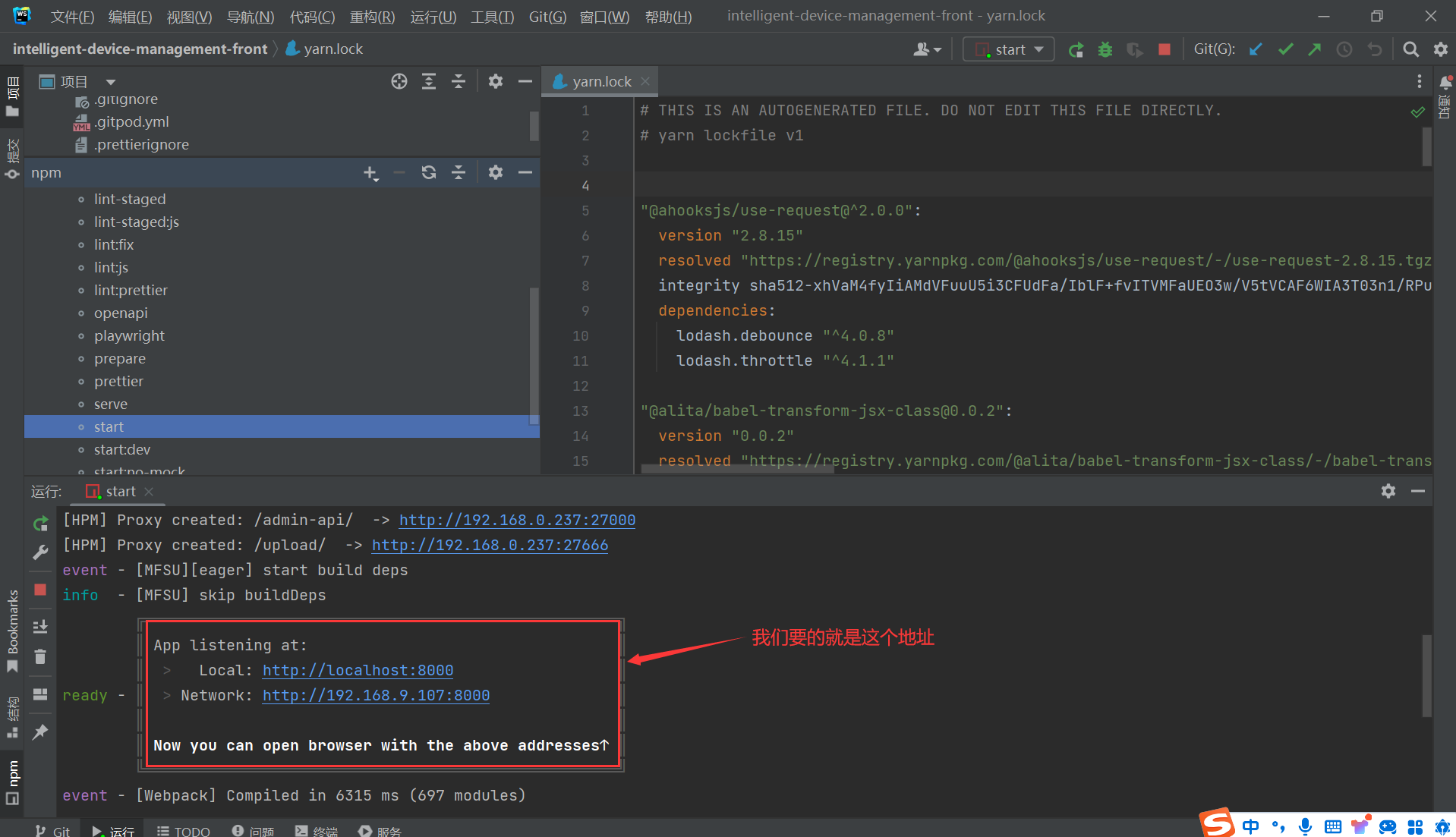Open run panel settings gear
This screenshot has height=837, width=1456.
(x=1388, y=491)
